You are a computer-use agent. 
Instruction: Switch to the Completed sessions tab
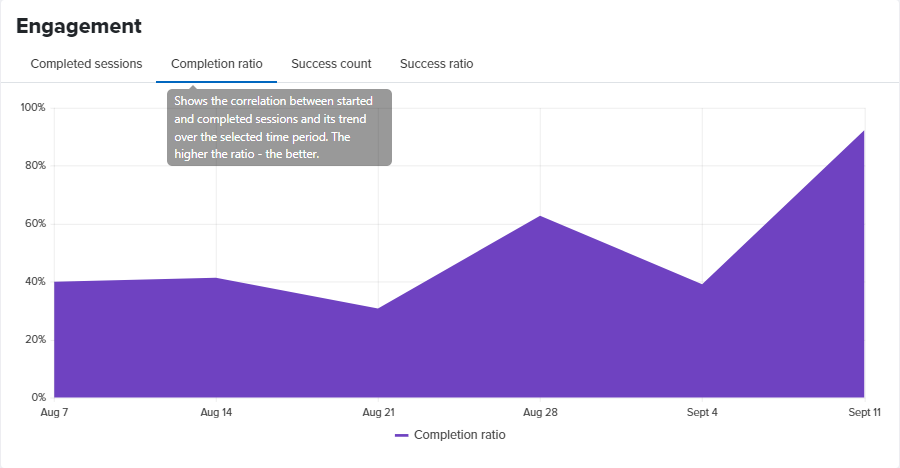[x=86, y=64]
